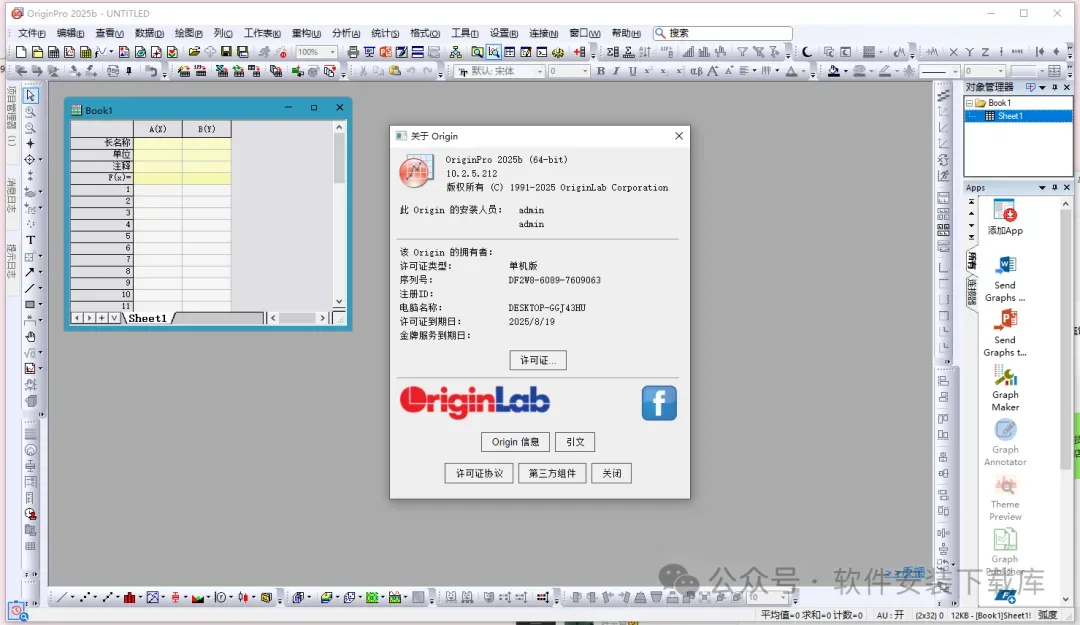
Task: Set column as Y designation icon
Action: (x=969, y=52)
